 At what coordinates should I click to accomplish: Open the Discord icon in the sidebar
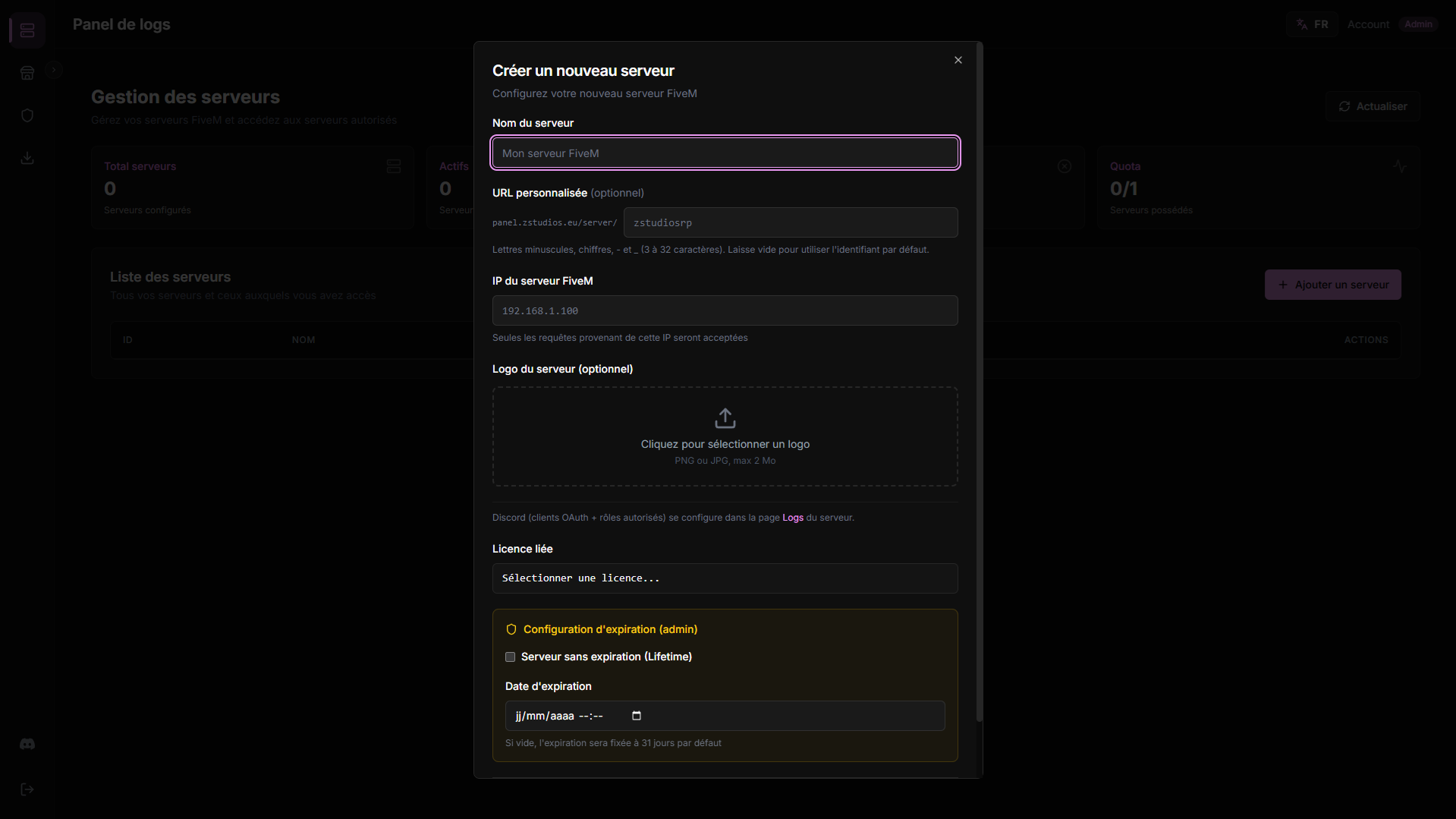click(27, 744)
